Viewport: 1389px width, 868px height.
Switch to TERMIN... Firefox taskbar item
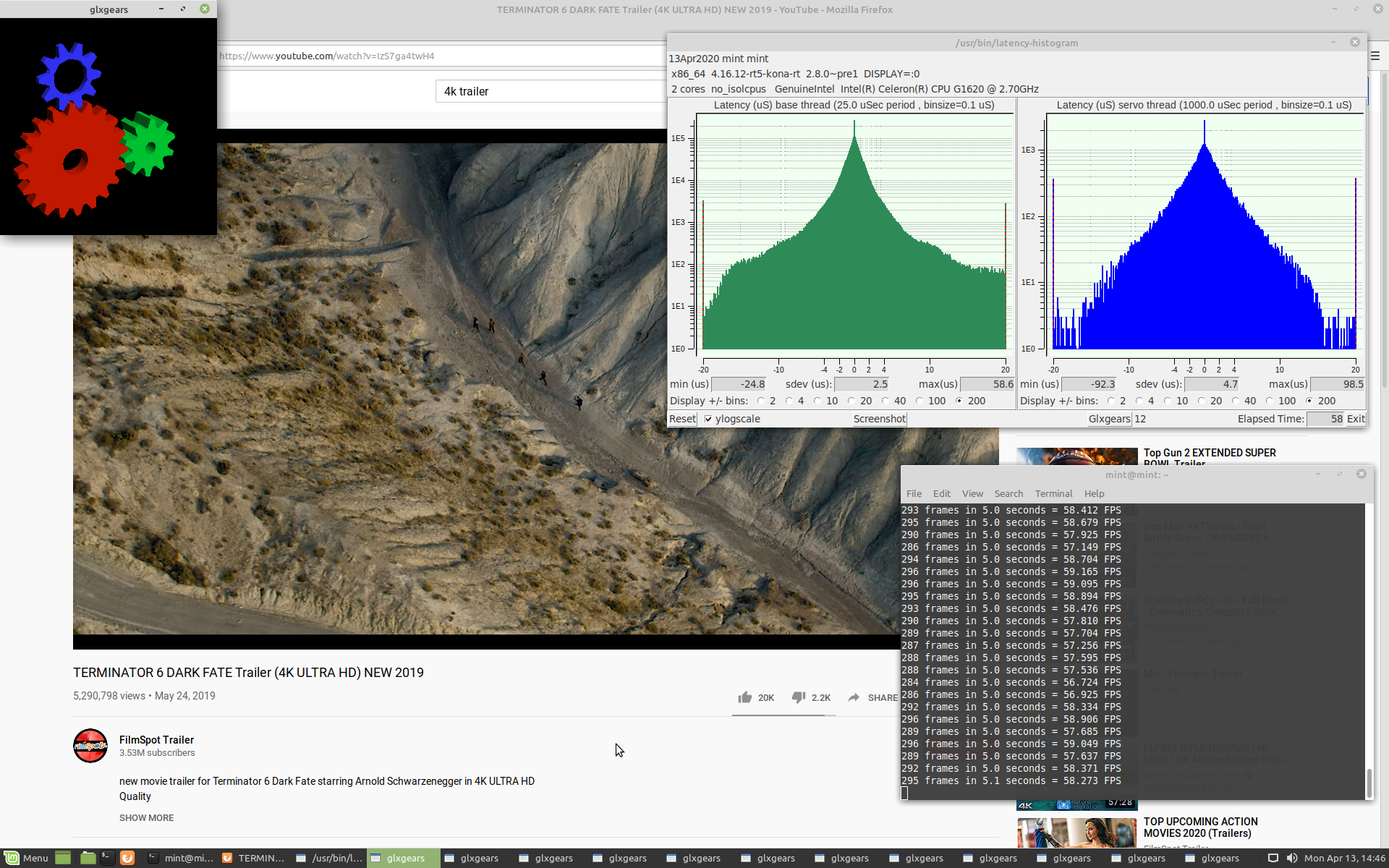(254, 858)
